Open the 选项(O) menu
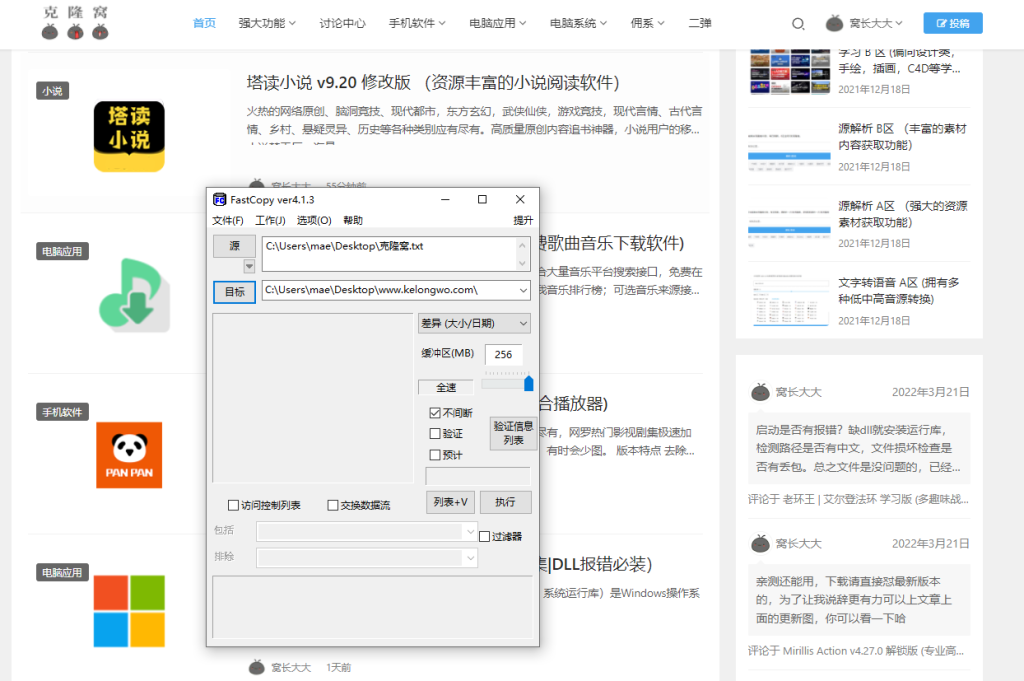1024x681 pixels. point(314,221)
